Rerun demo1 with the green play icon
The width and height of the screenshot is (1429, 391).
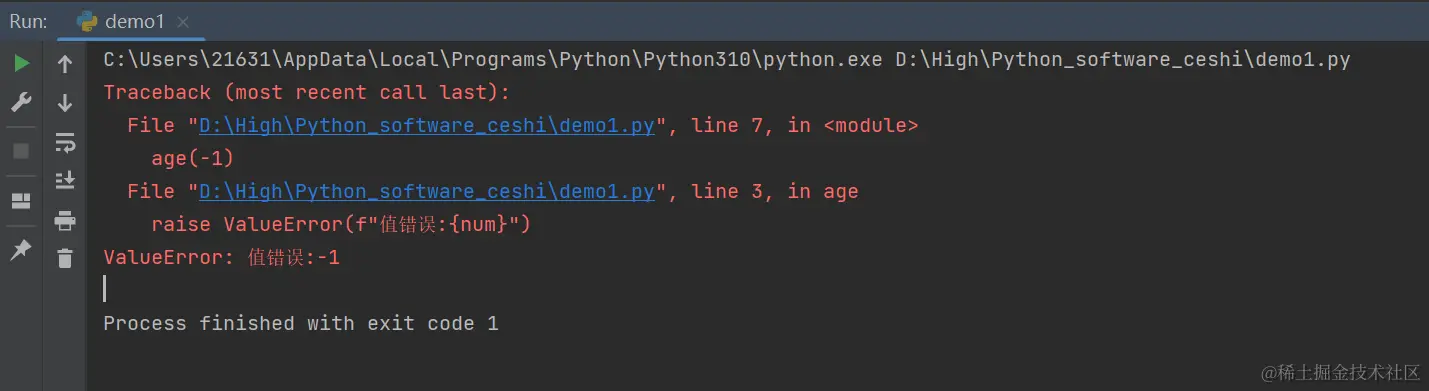21,64
